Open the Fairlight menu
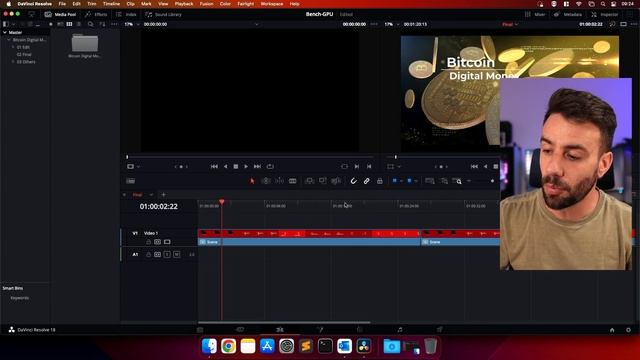This screenshot has height=360, width=640. coord(246,4)
